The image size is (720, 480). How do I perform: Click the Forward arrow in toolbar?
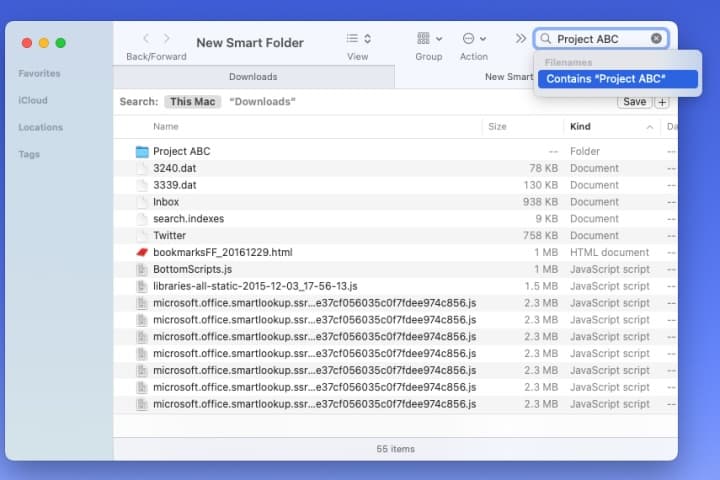pos(167,39)
